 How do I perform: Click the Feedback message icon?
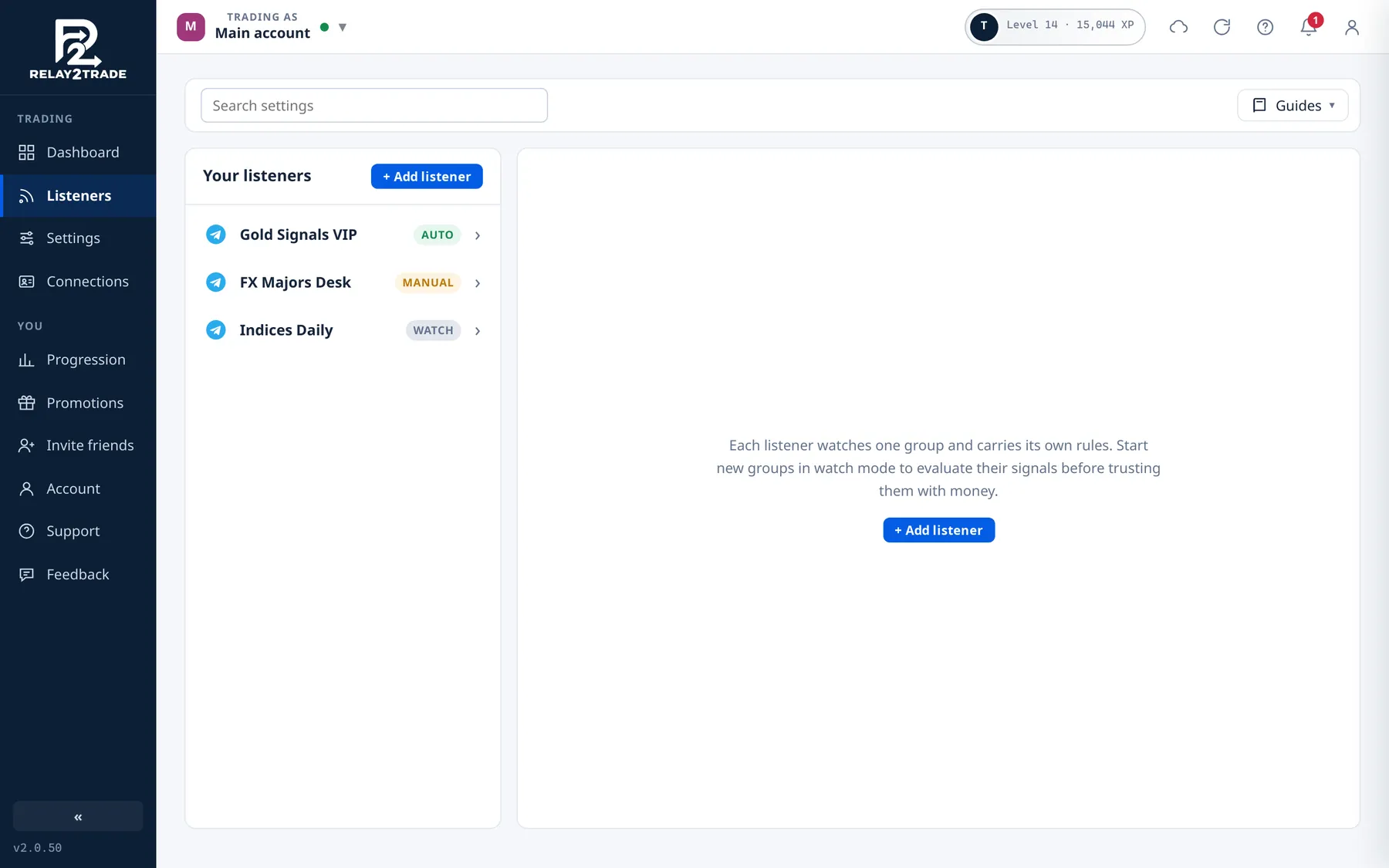click(x=26, y=575)
